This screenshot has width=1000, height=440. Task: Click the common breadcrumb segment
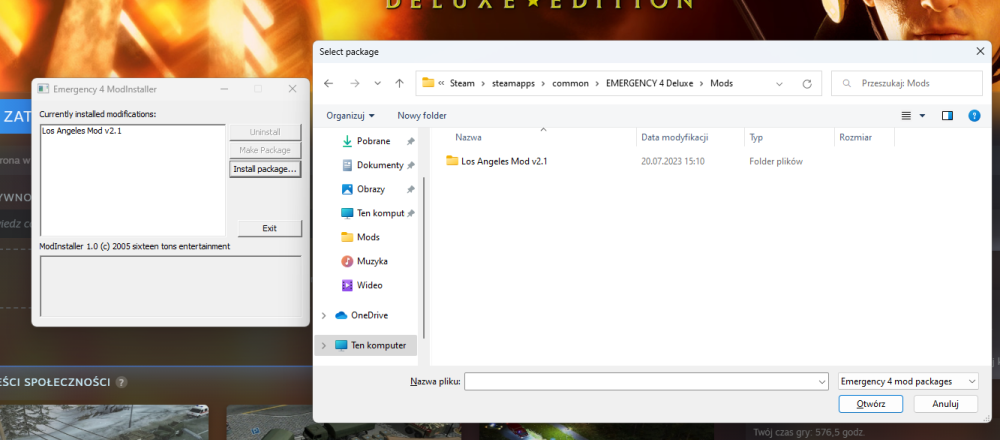[570, 84]
